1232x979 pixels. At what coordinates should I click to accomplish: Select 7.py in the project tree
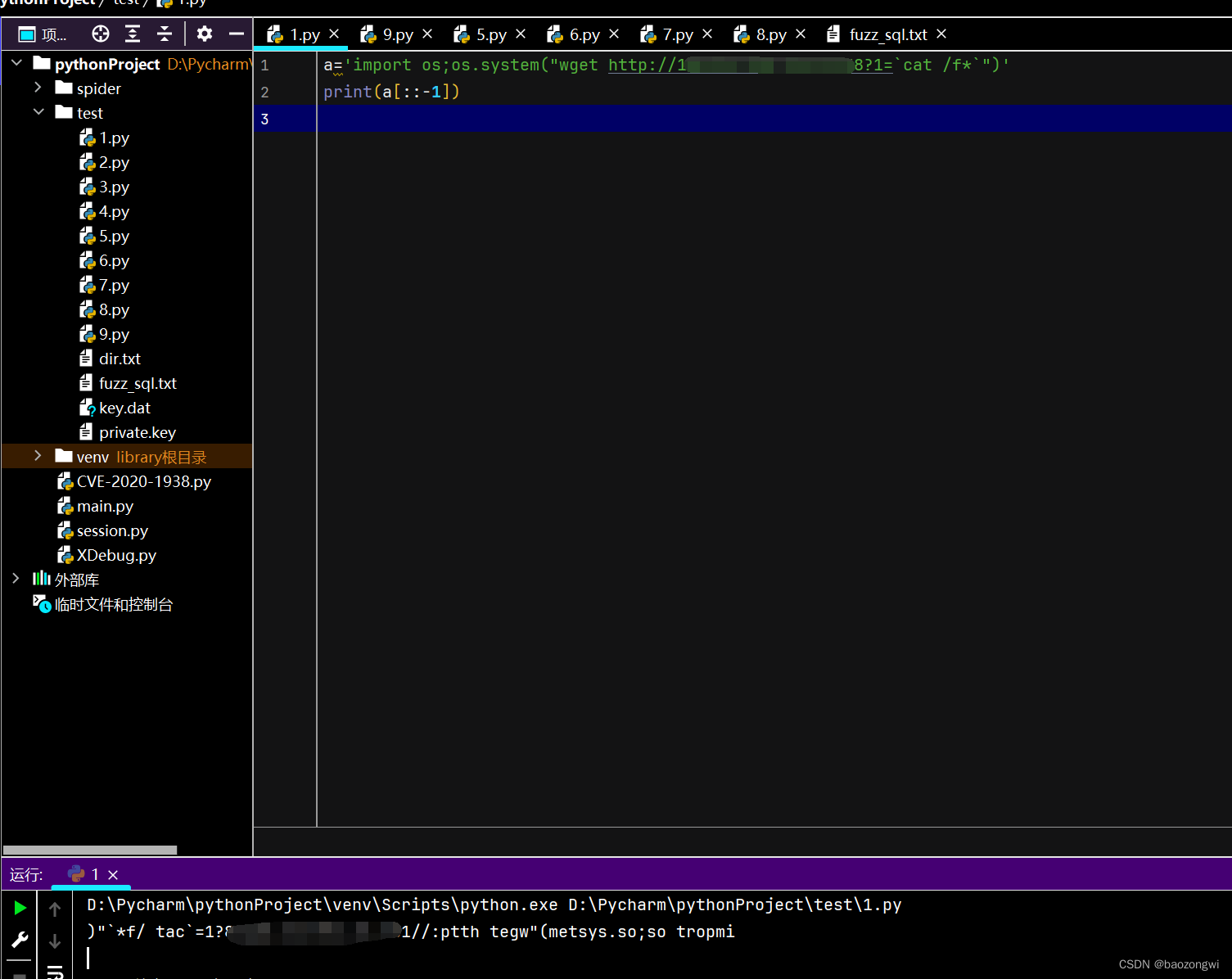coord(105,285)
